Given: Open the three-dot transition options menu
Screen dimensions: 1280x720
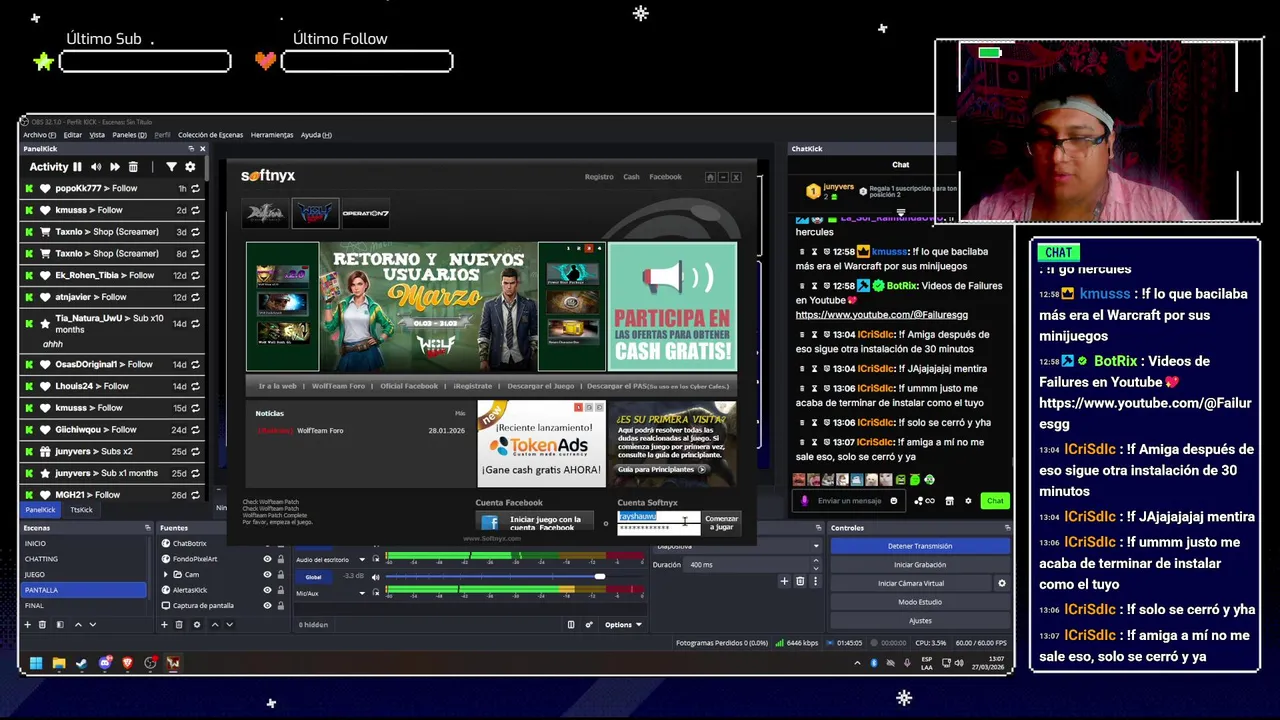Looking at the screenshot, I should (814, 581).
